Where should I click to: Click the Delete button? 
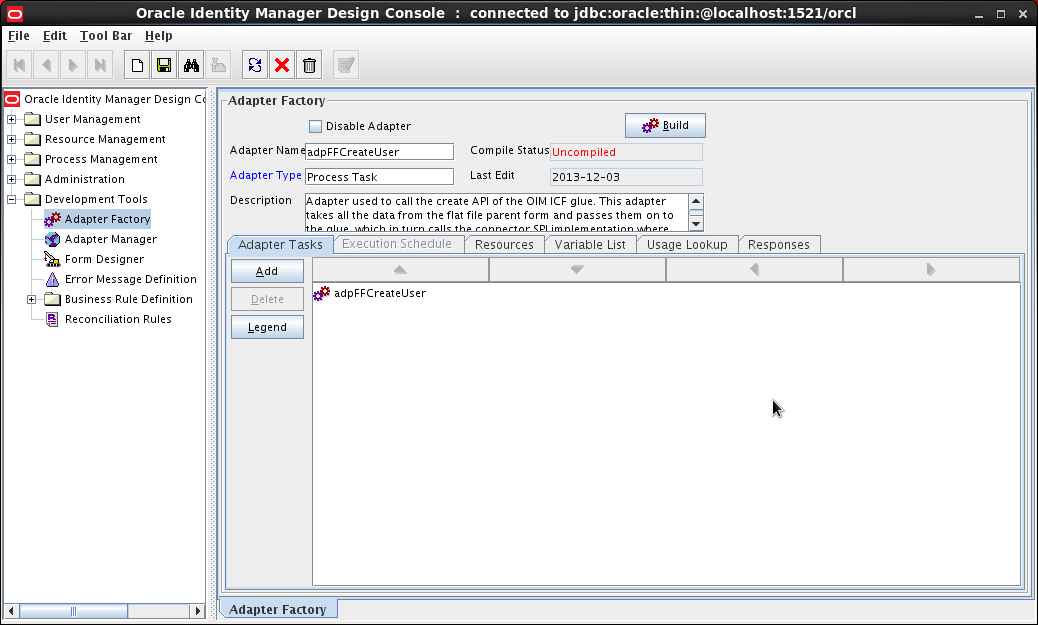(267, 299)
